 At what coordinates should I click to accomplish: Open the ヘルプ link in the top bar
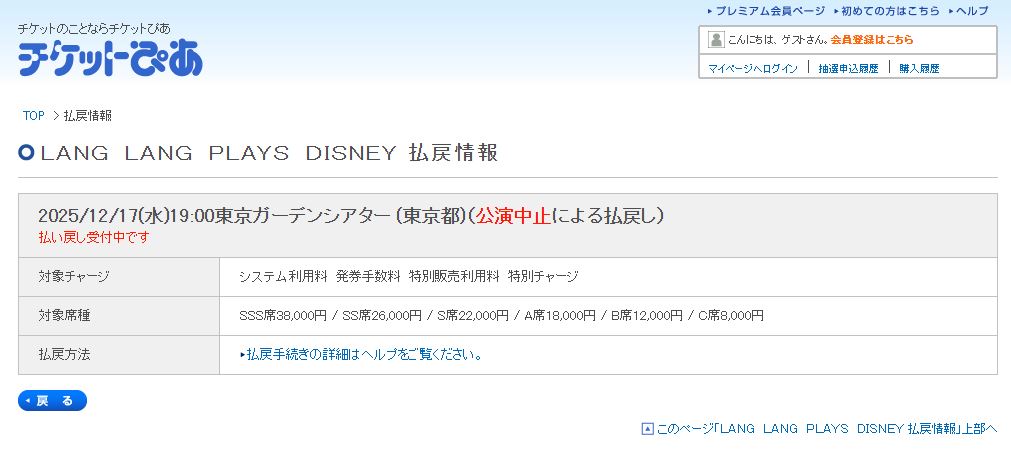coord(971,11)
